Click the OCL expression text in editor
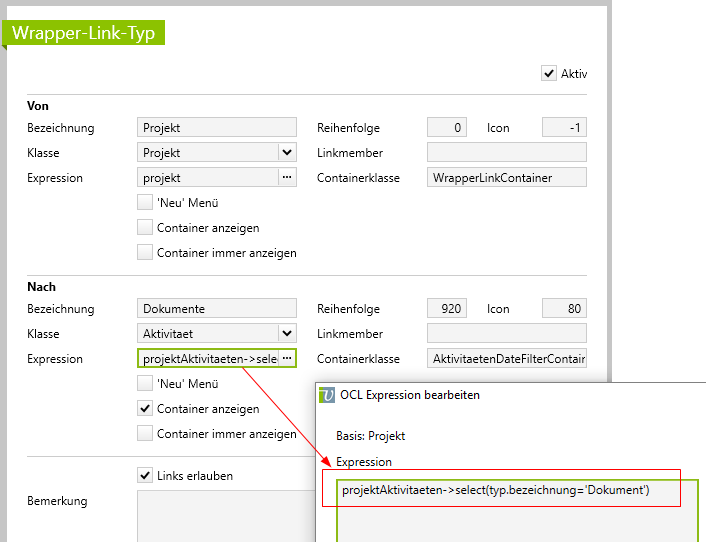This screenshot has height=542, width=706. coord(496,490)
